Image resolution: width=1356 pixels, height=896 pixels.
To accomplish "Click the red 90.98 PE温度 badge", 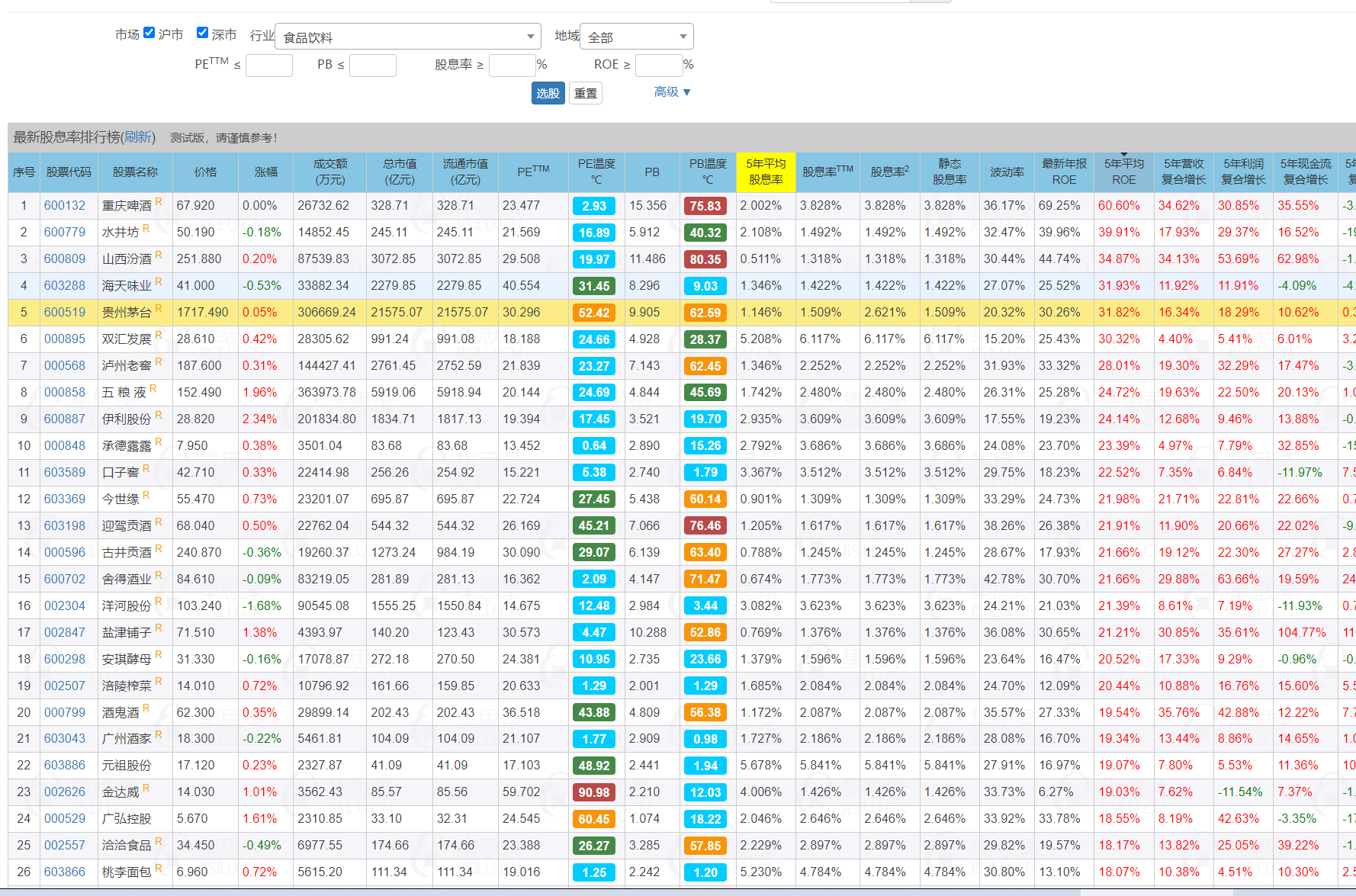I will [593, 792].
